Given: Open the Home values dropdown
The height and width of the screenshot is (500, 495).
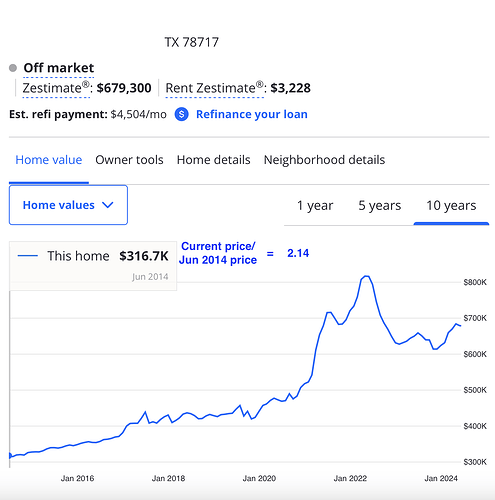Looking at the screenshot, I should [x=68, y=205].
